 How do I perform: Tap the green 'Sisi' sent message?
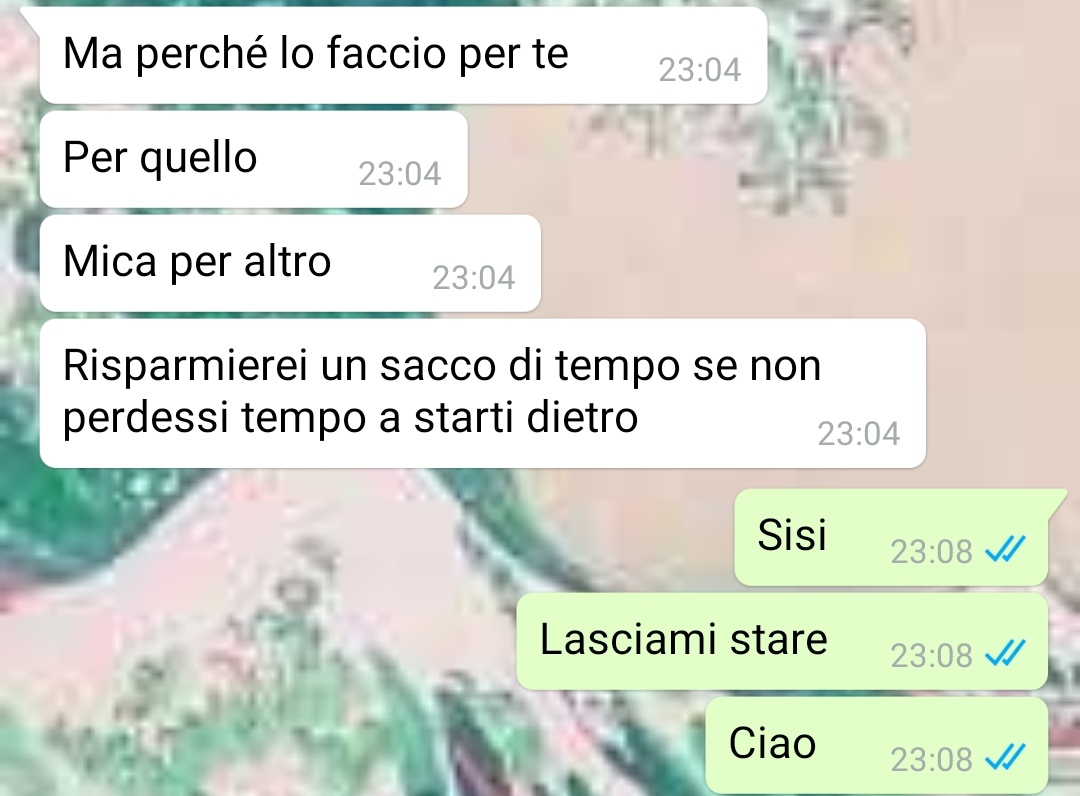click(891, 538)
